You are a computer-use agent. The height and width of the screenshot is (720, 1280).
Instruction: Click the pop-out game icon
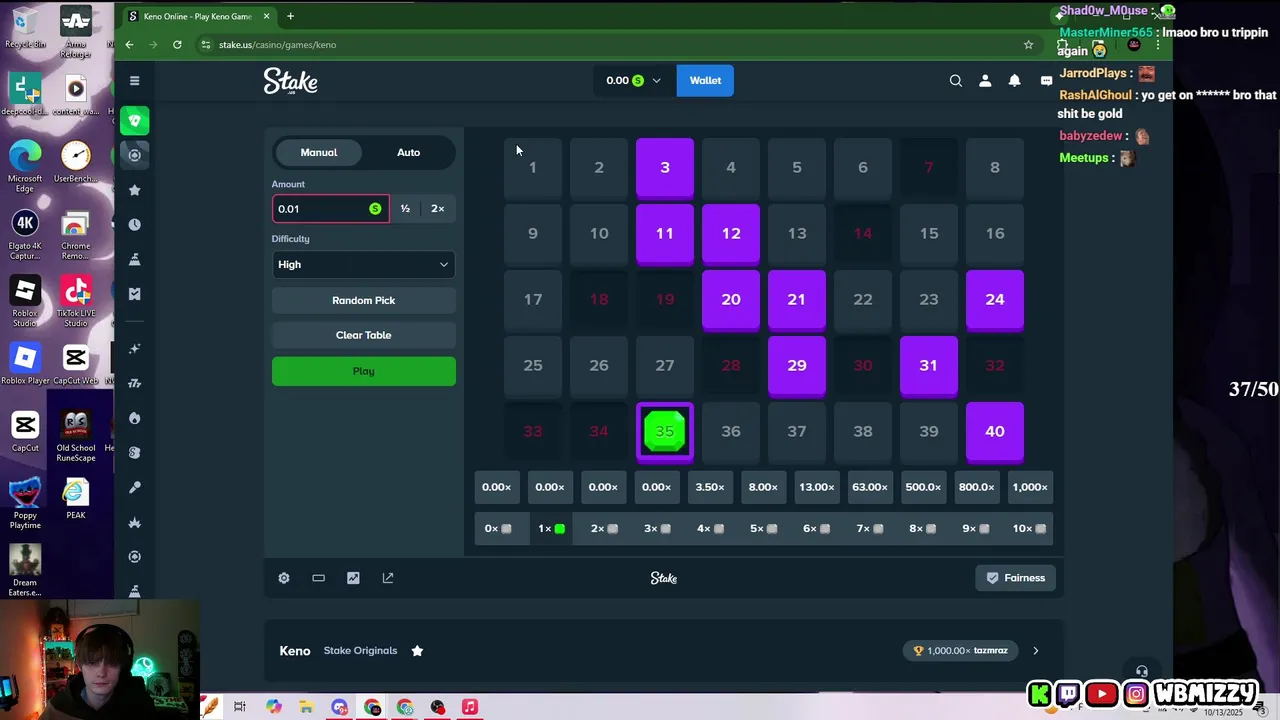click(x=388, y=578)
